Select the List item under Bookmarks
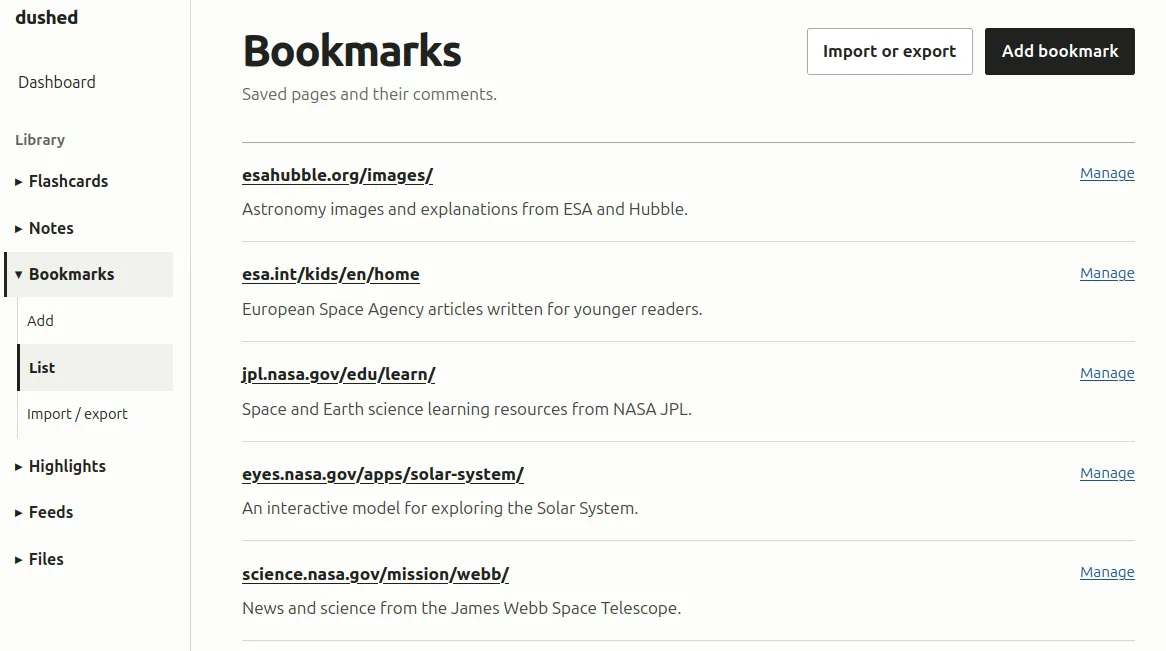Screen dimensions: 1166x651 [95, 368]
